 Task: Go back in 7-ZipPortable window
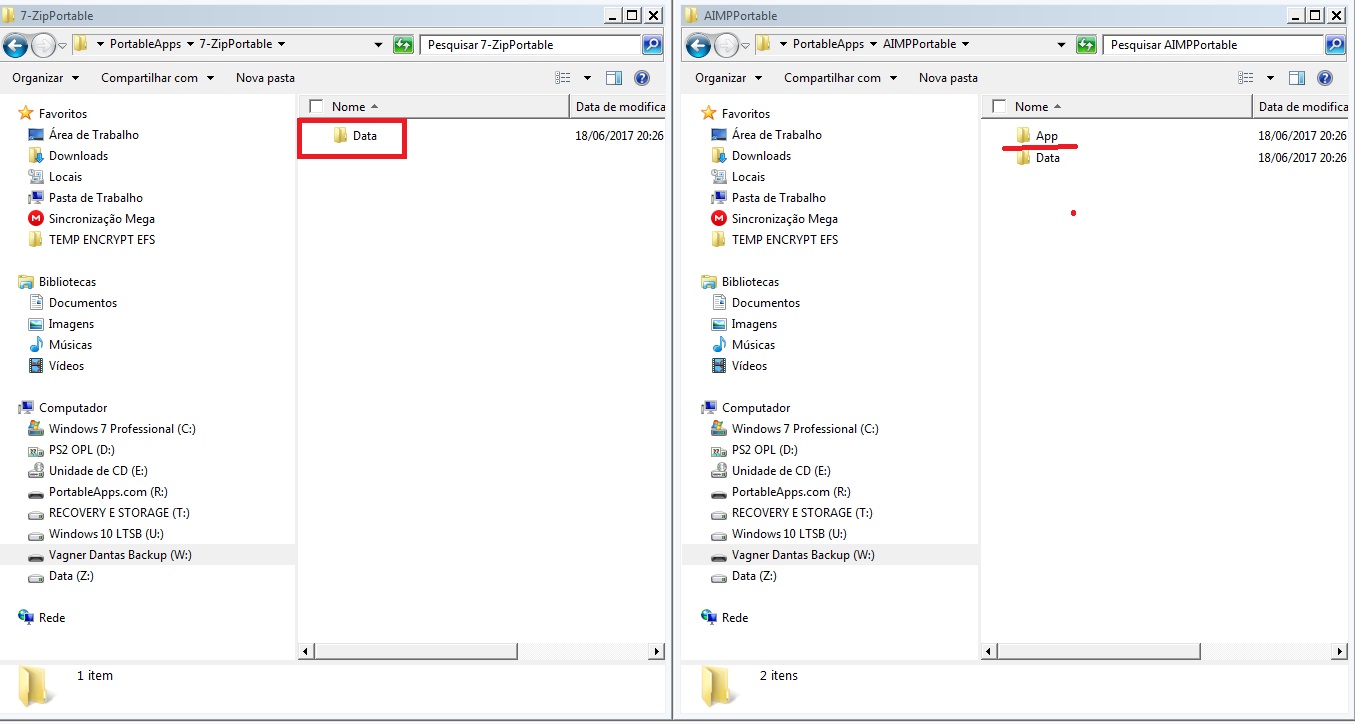click(x=15, y=45)
